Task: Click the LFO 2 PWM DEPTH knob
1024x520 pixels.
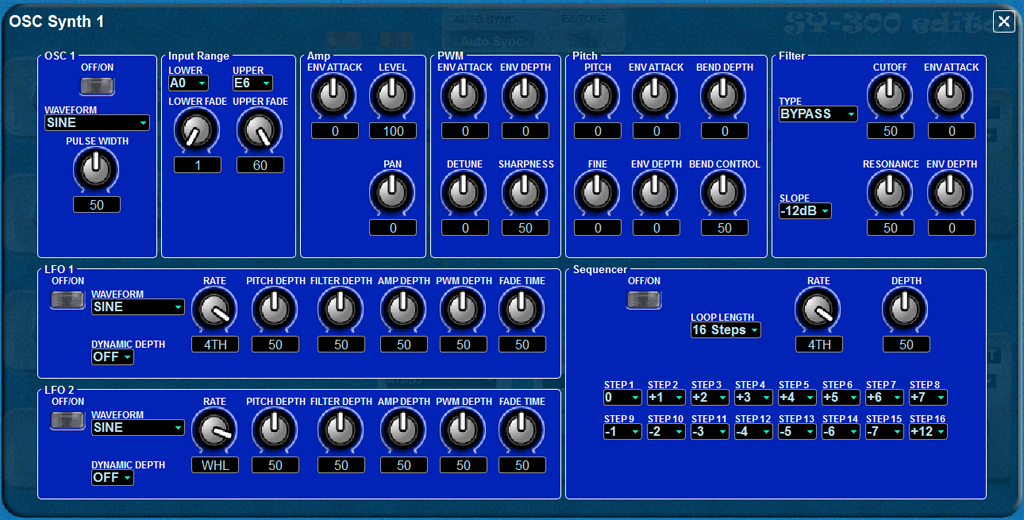Action: tap(462, 430)
